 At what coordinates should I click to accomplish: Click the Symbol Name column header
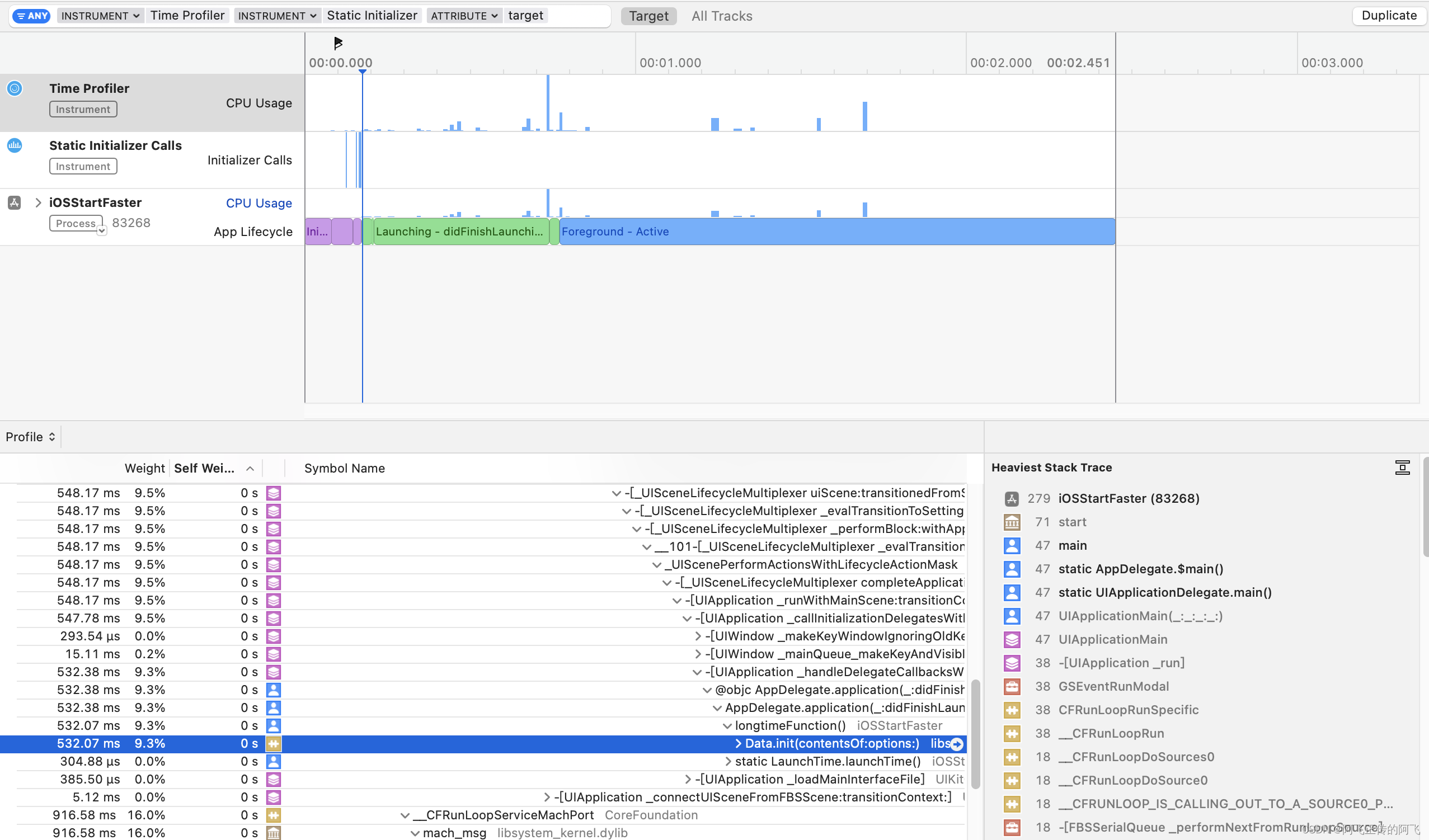[x=344, y=468]
